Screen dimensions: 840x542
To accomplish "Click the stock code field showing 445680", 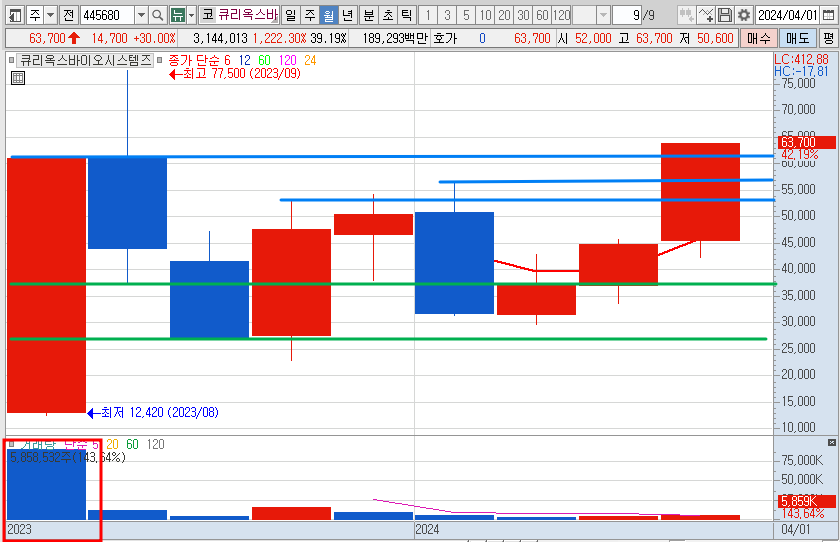I will 107,15.
